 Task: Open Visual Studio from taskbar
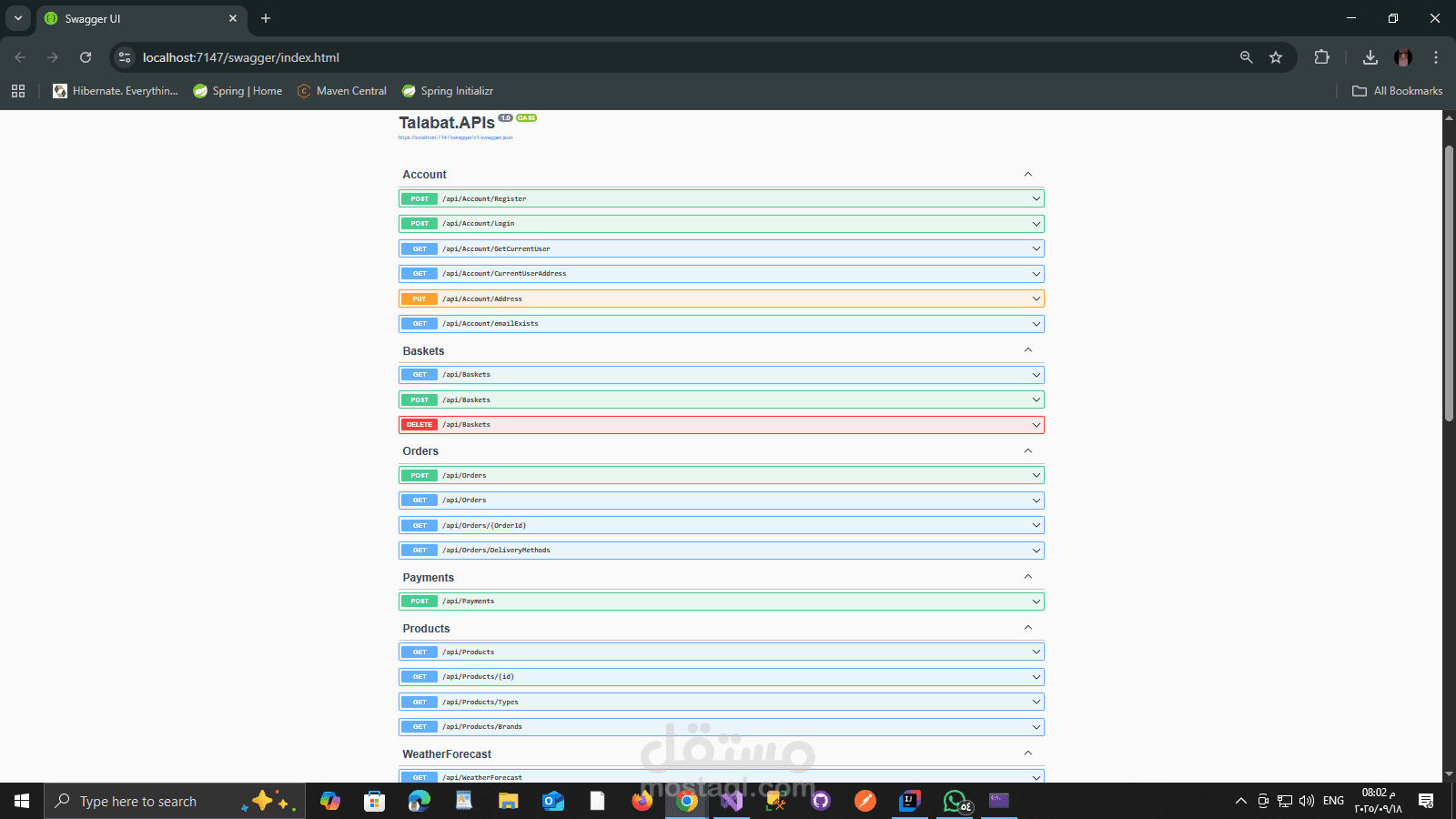[732, 801]
